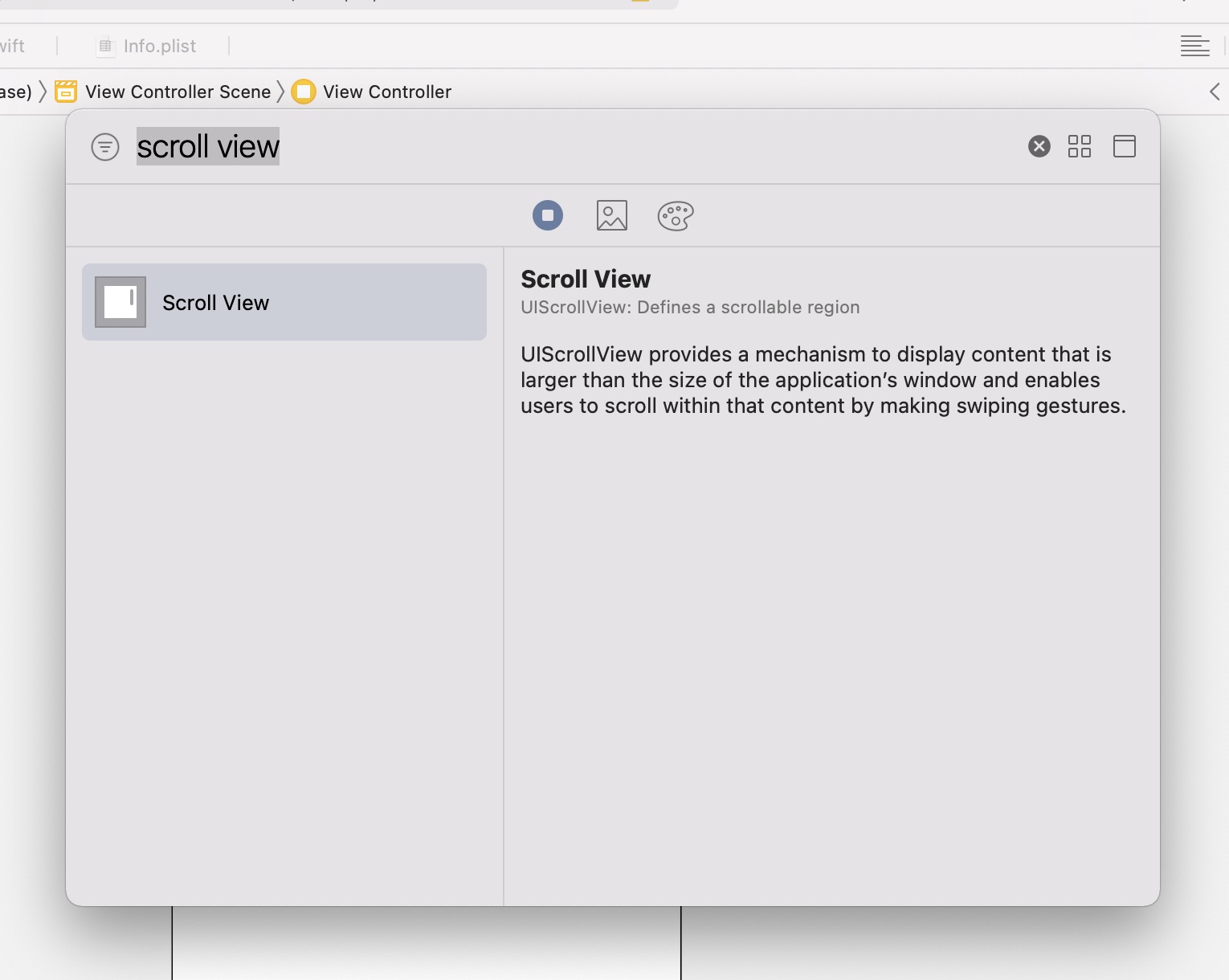Expand the partially visible Base breadcrumb
Image resolution: width=1229 pixels, height=980 pixels.
(x=14, y=92)
